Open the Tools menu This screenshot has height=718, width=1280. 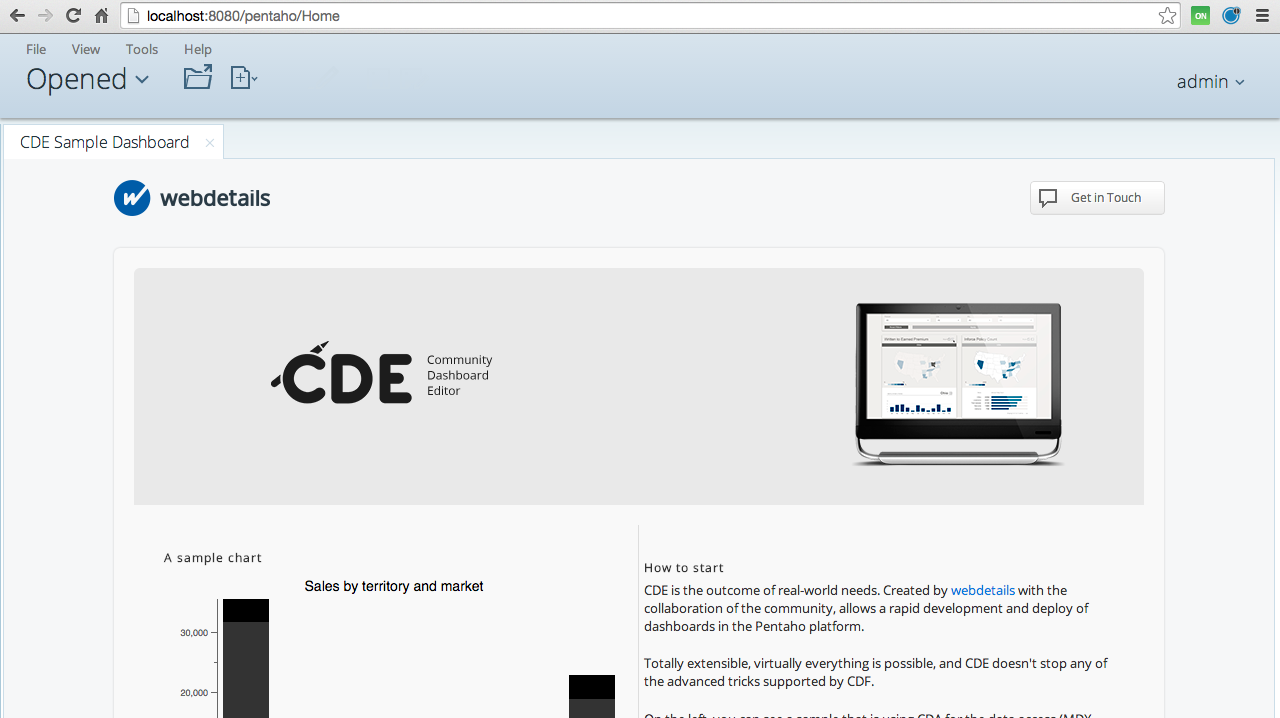(142, 49)
